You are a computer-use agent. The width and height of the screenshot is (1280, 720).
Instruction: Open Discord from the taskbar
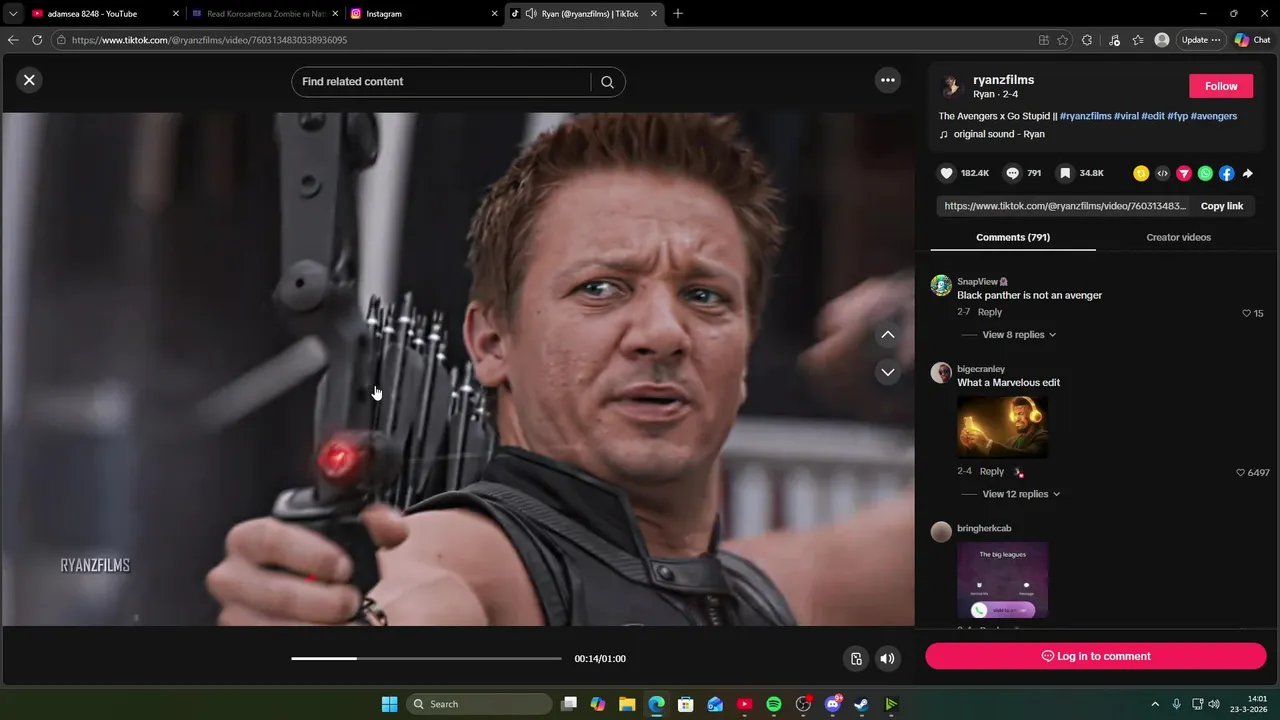tap(832, 704)
